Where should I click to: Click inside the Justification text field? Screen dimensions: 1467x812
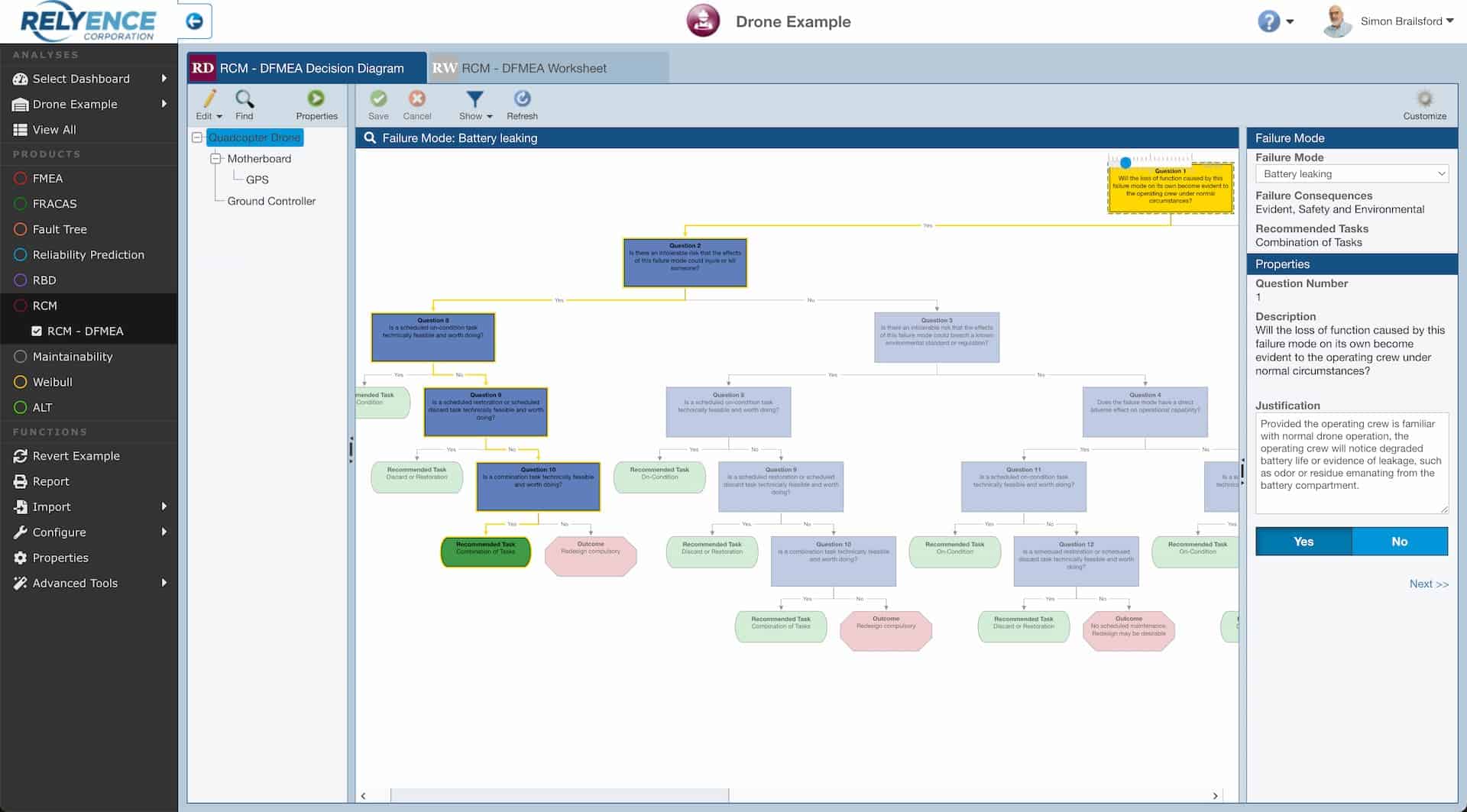click(x=1349, y=462)
